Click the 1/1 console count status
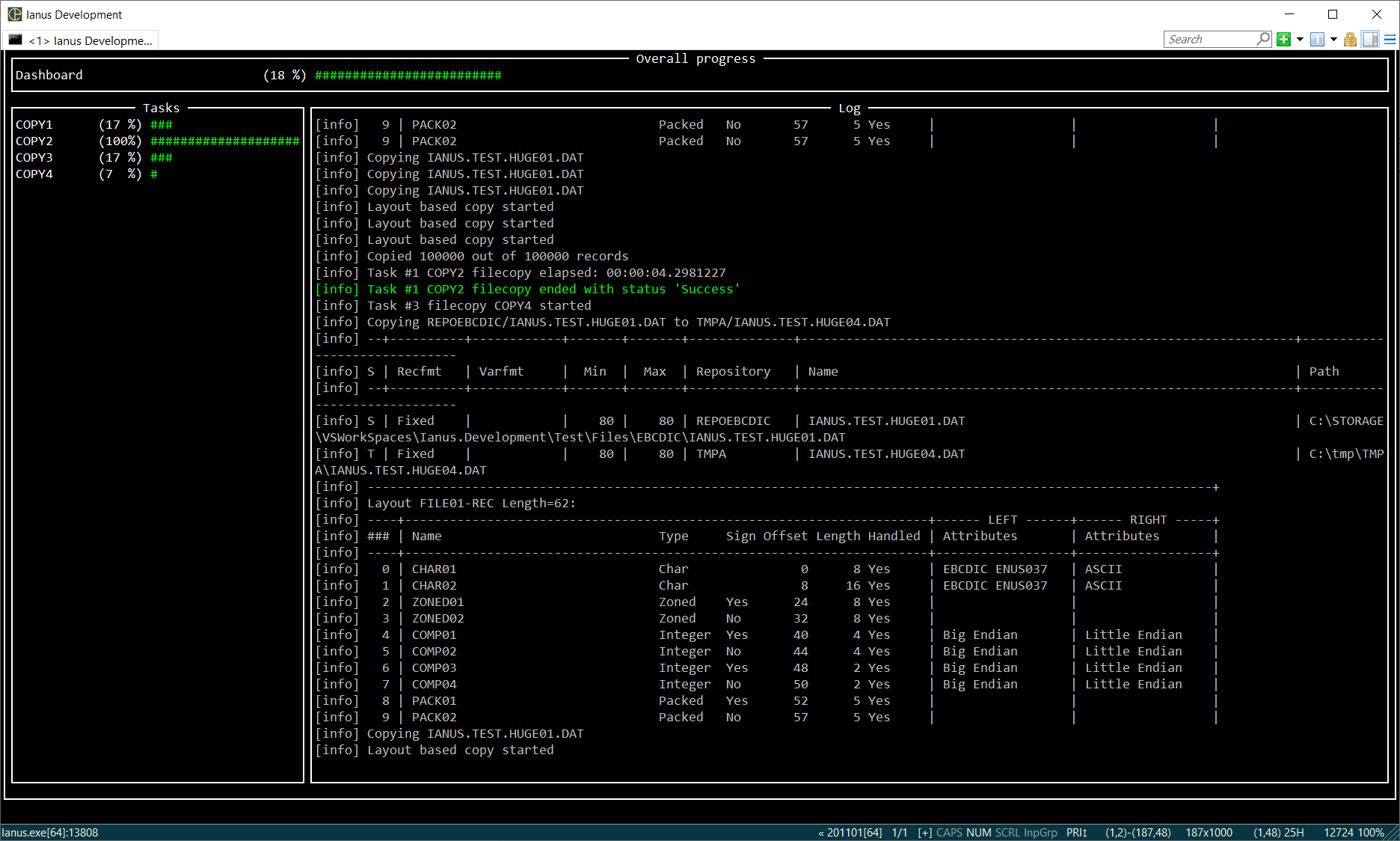This screenshot has width=1400, height=841. (900, 833)
